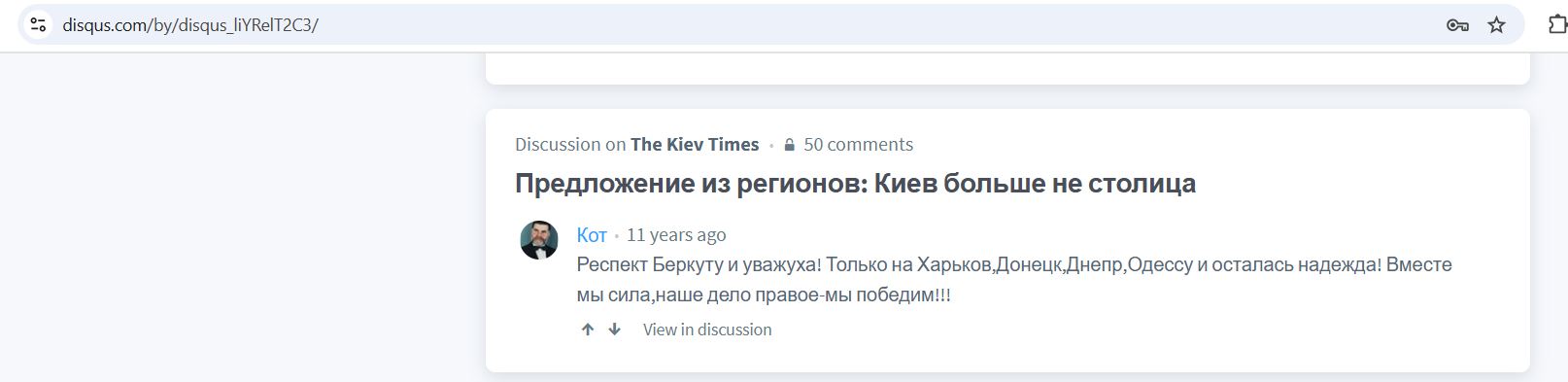Screen dimensions: 1568x382
Task: Click the saved password key icon
Action: pyautogui.click(x=1457, y=25)
